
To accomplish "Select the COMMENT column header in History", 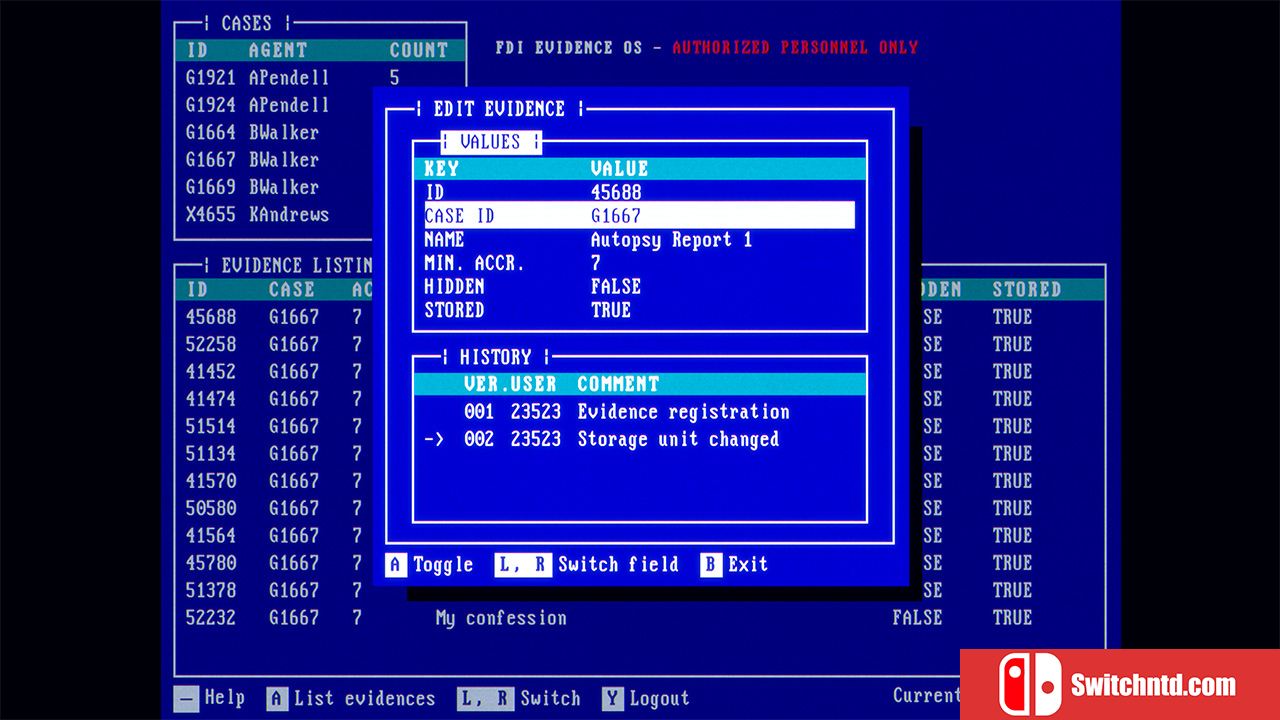I will [618, 384].
